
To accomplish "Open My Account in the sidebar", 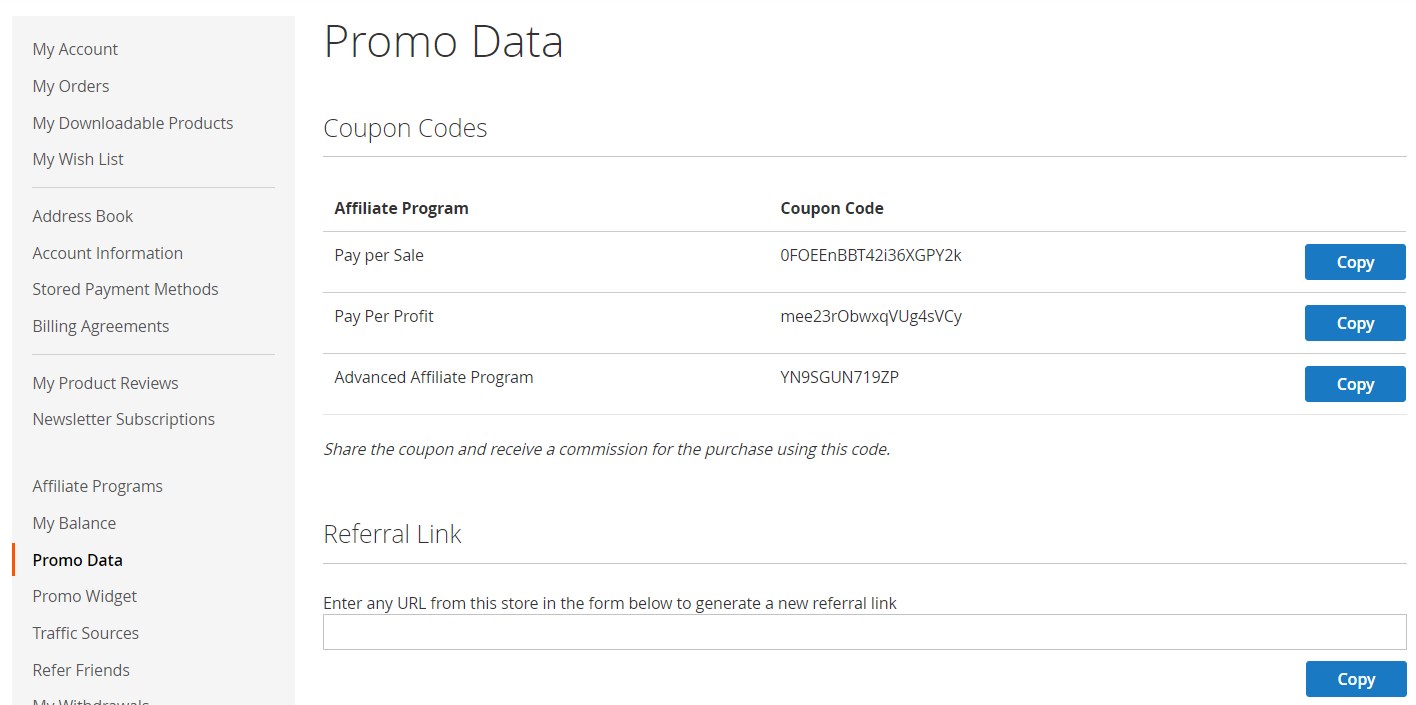I will point(75,49).
